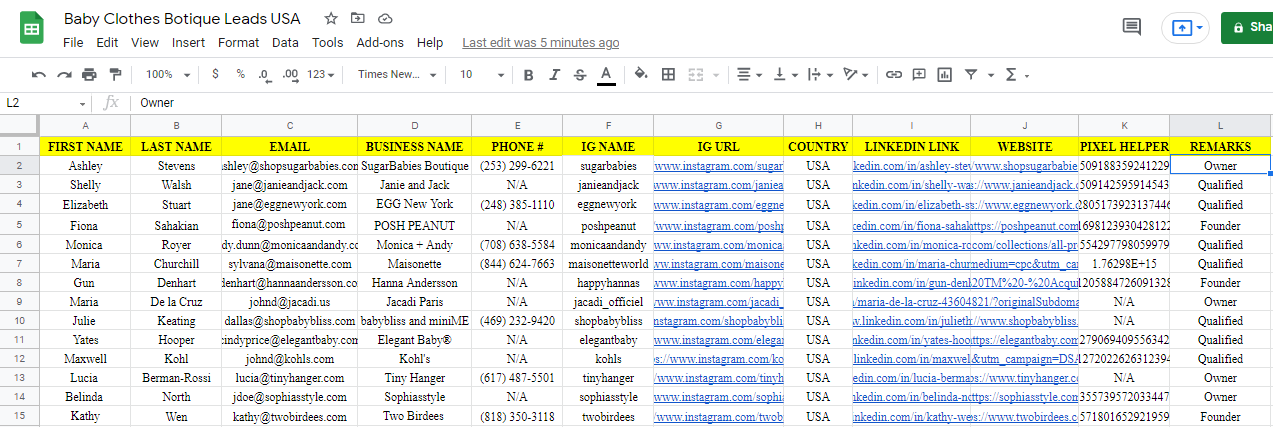Image resolution: width=1273 pixels, height=427 pixels.
Task: Click the Redo arrow icon
Action: point(64,74)
